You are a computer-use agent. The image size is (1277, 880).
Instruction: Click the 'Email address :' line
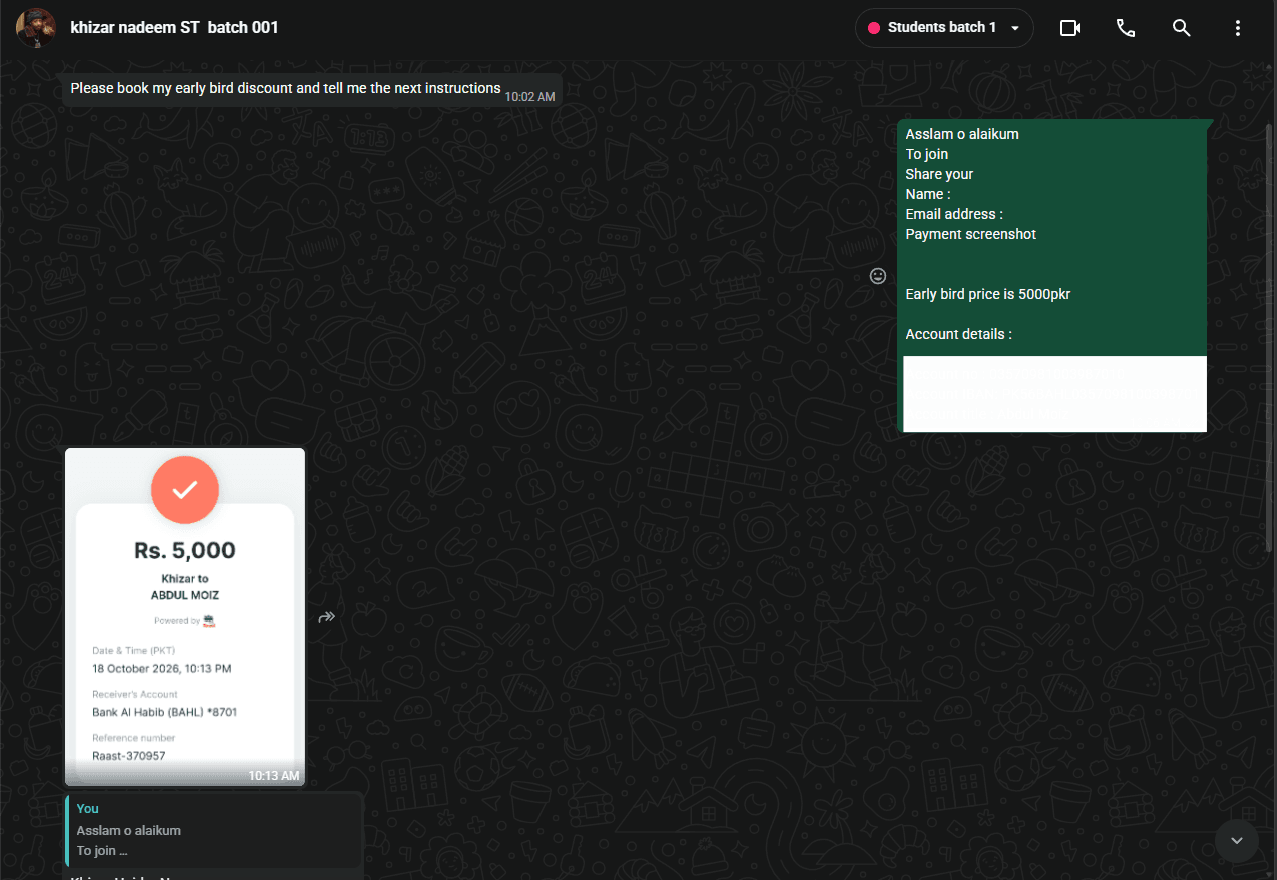pyautogui.click(x=954, y=214)
